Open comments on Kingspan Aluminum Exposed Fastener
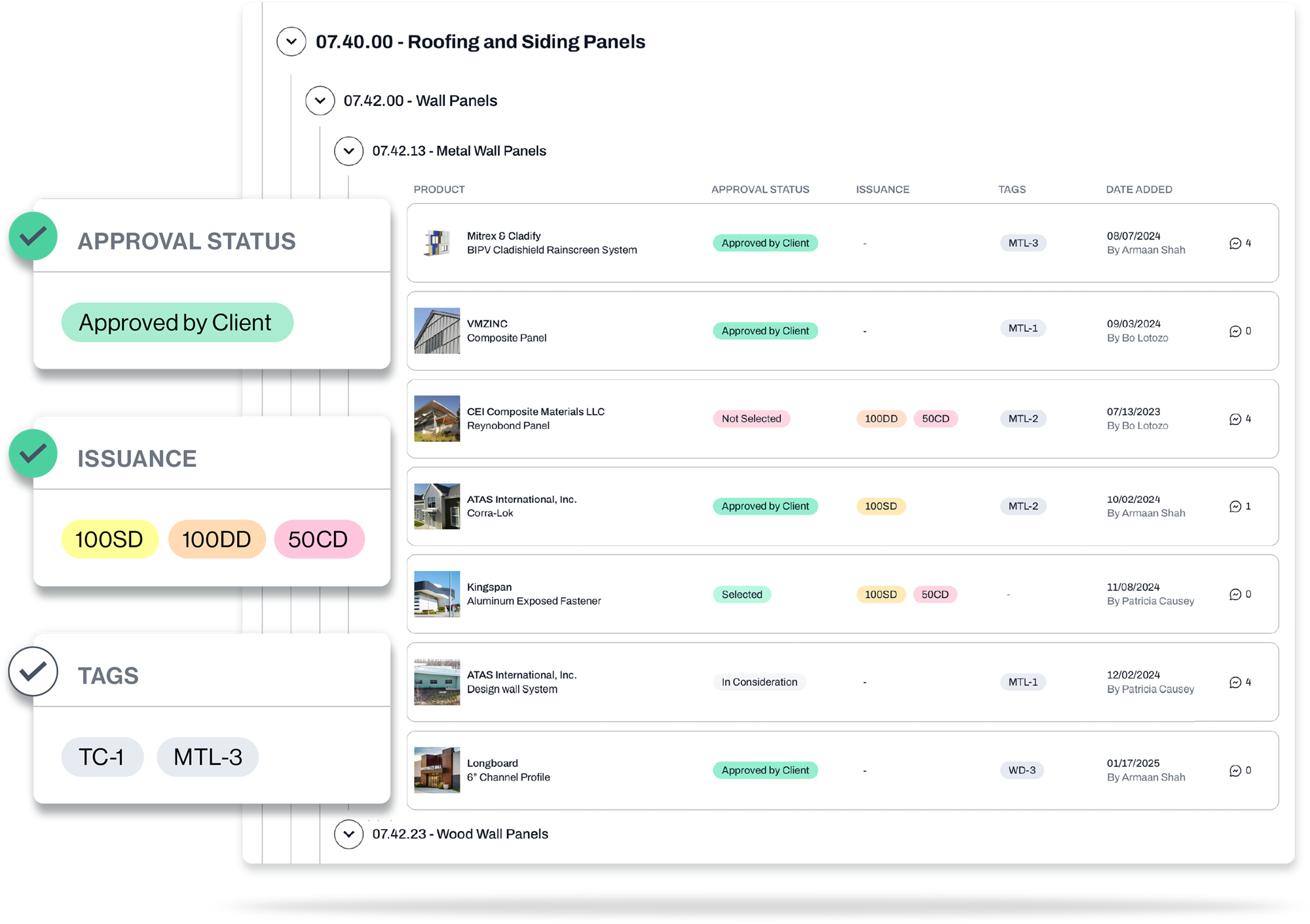Image resolution: width=1310 pixels, height=924 pixels. (1235, 594)
